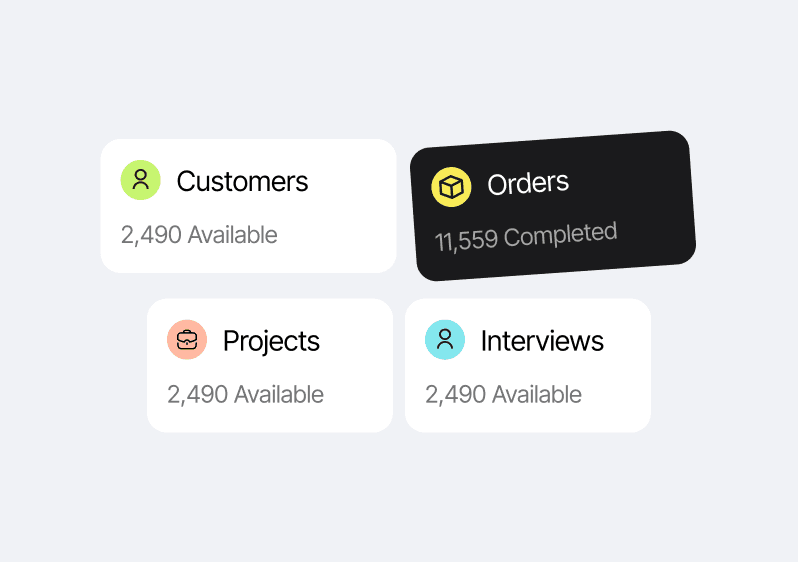Click the word Available under Interviews

coord(537,395)
